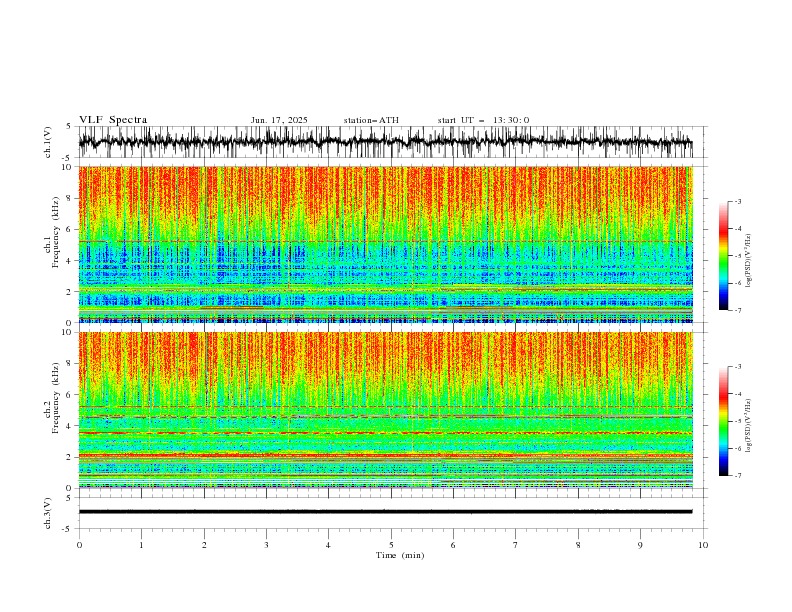This screenshot has width=792, height=612.
Task: Click the ch.2 colorbar gradient
Action: click(x=723, y=421)
